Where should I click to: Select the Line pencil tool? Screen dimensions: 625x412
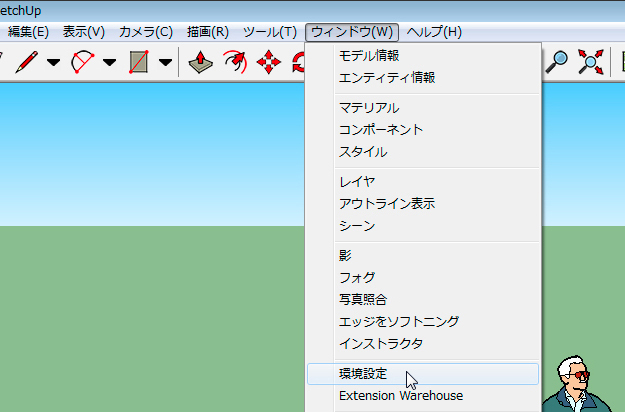27,62
